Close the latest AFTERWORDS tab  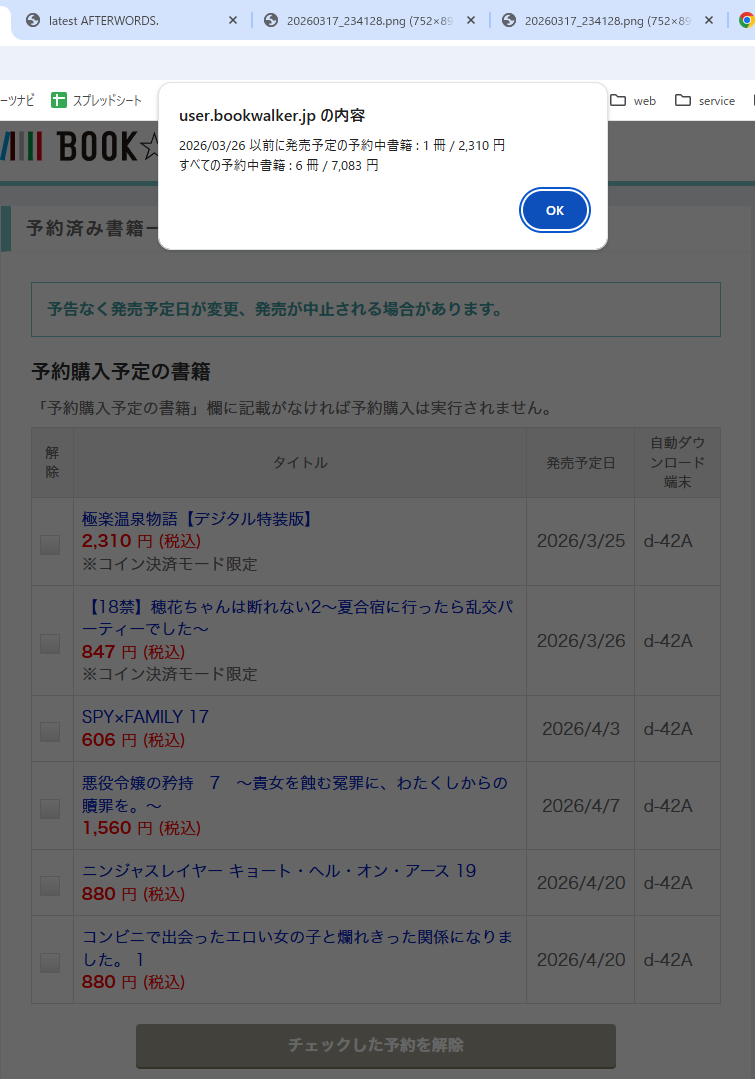point(233,20)
